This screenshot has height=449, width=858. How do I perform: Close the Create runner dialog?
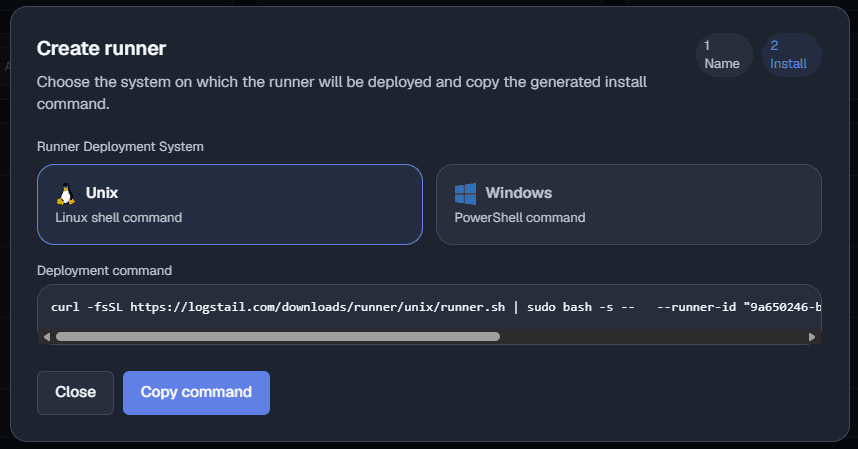(76, 393)
